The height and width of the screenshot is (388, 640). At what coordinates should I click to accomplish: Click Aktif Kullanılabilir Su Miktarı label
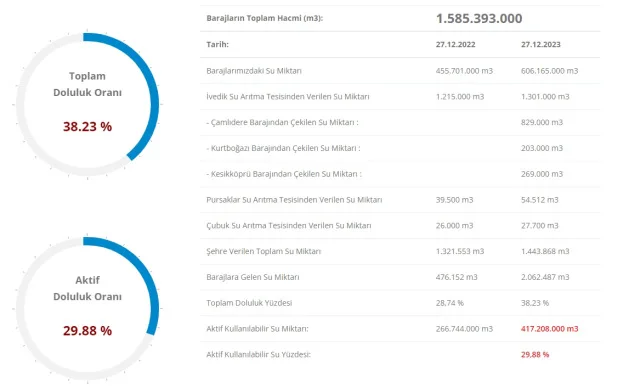pyautogui.click(x=257, y=329)
